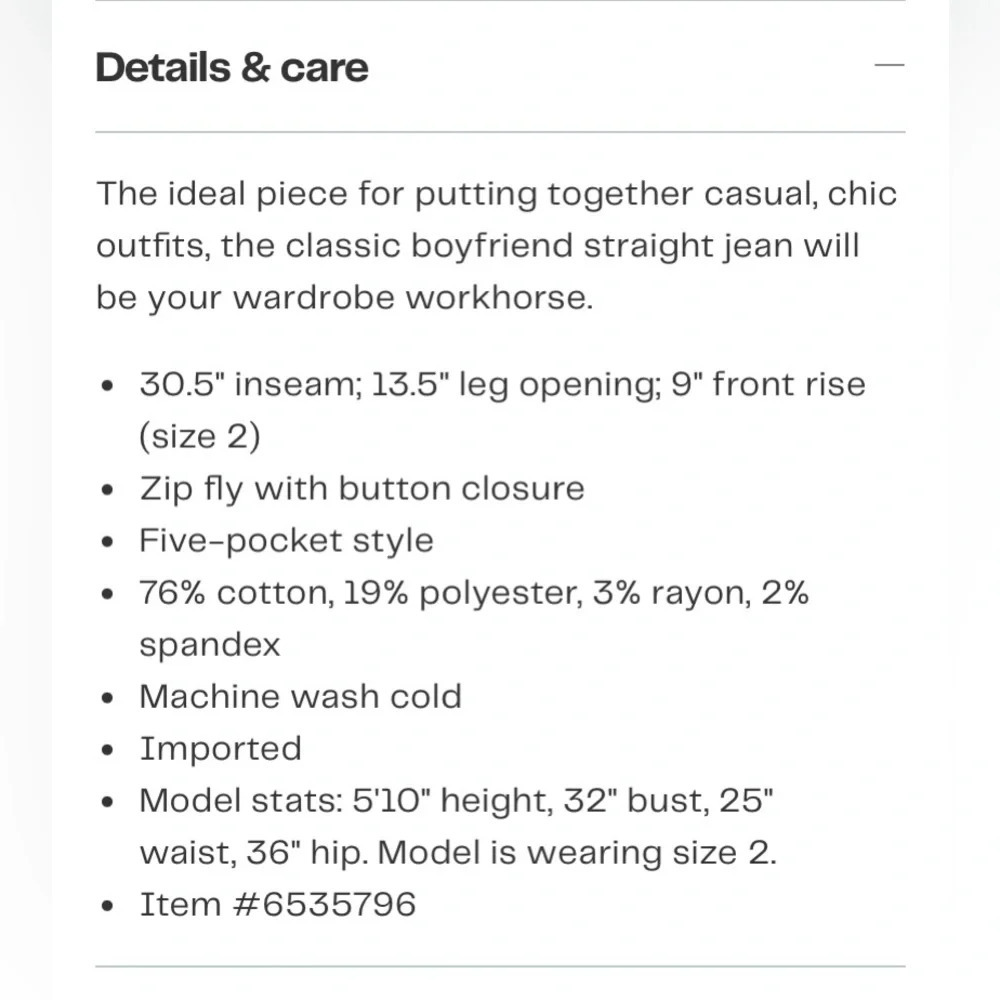
Task: Click the bullet point beside Imported
Action: 107,750
